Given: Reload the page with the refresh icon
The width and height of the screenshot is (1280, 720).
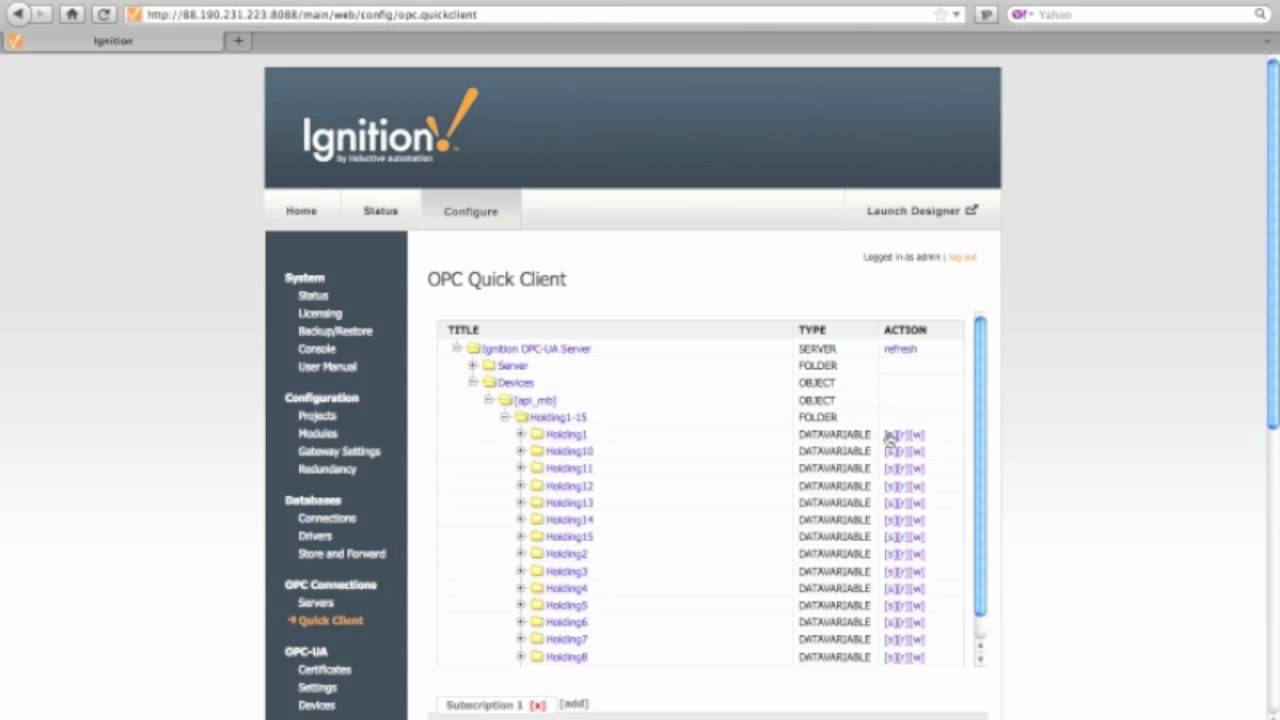Looking at the screenshot, I should [x=103, y=14].
